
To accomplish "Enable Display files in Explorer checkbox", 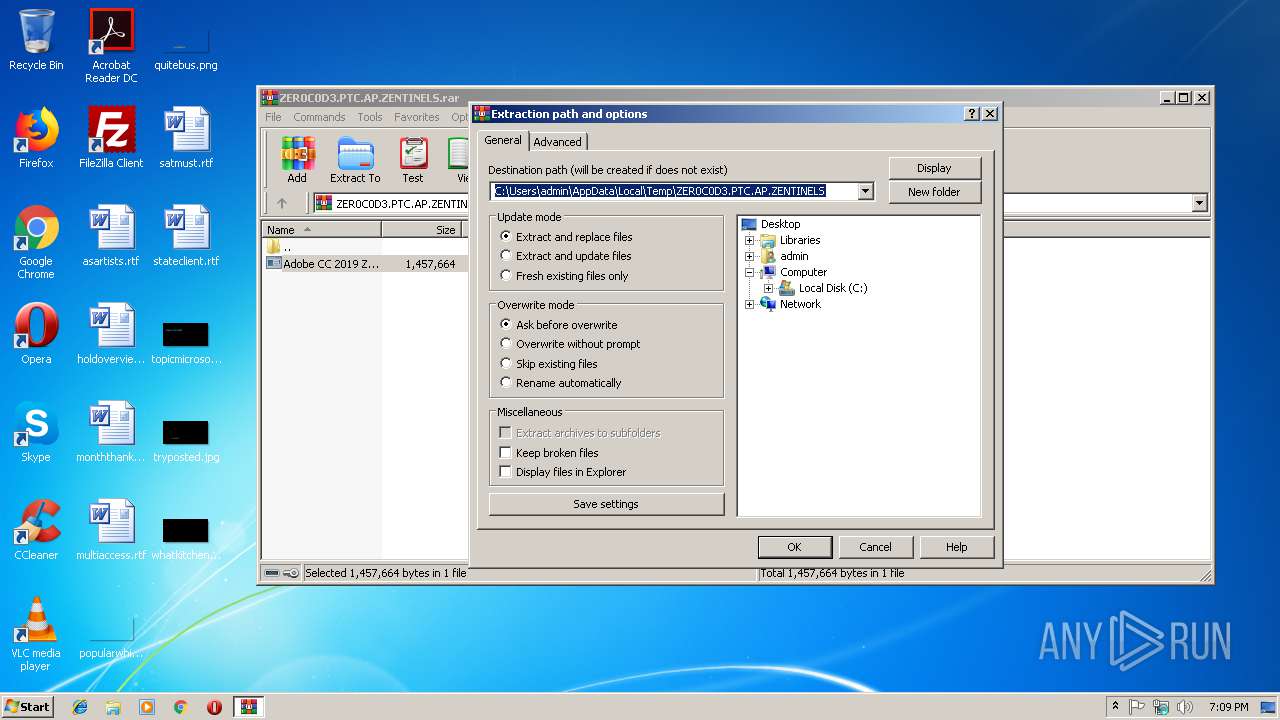I will (506, 472).
